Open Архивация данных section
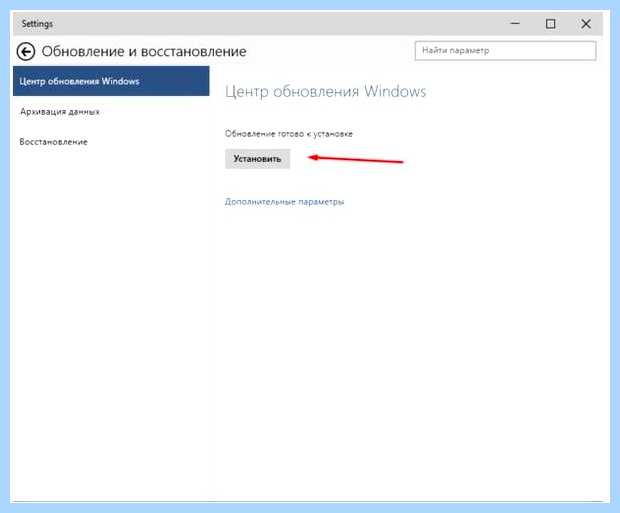 pos(60,112)
